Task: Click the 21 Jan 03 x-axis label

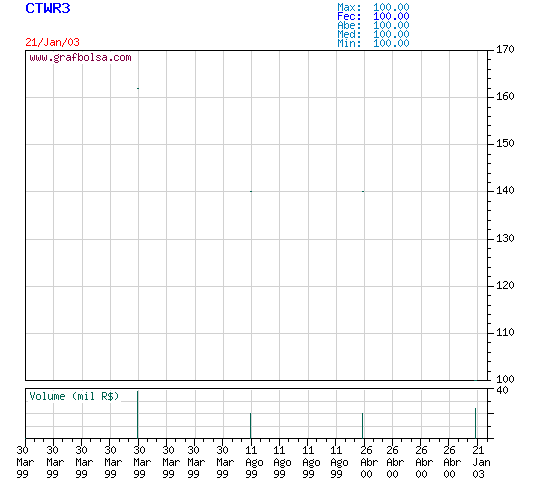Action: pos(481,462)
